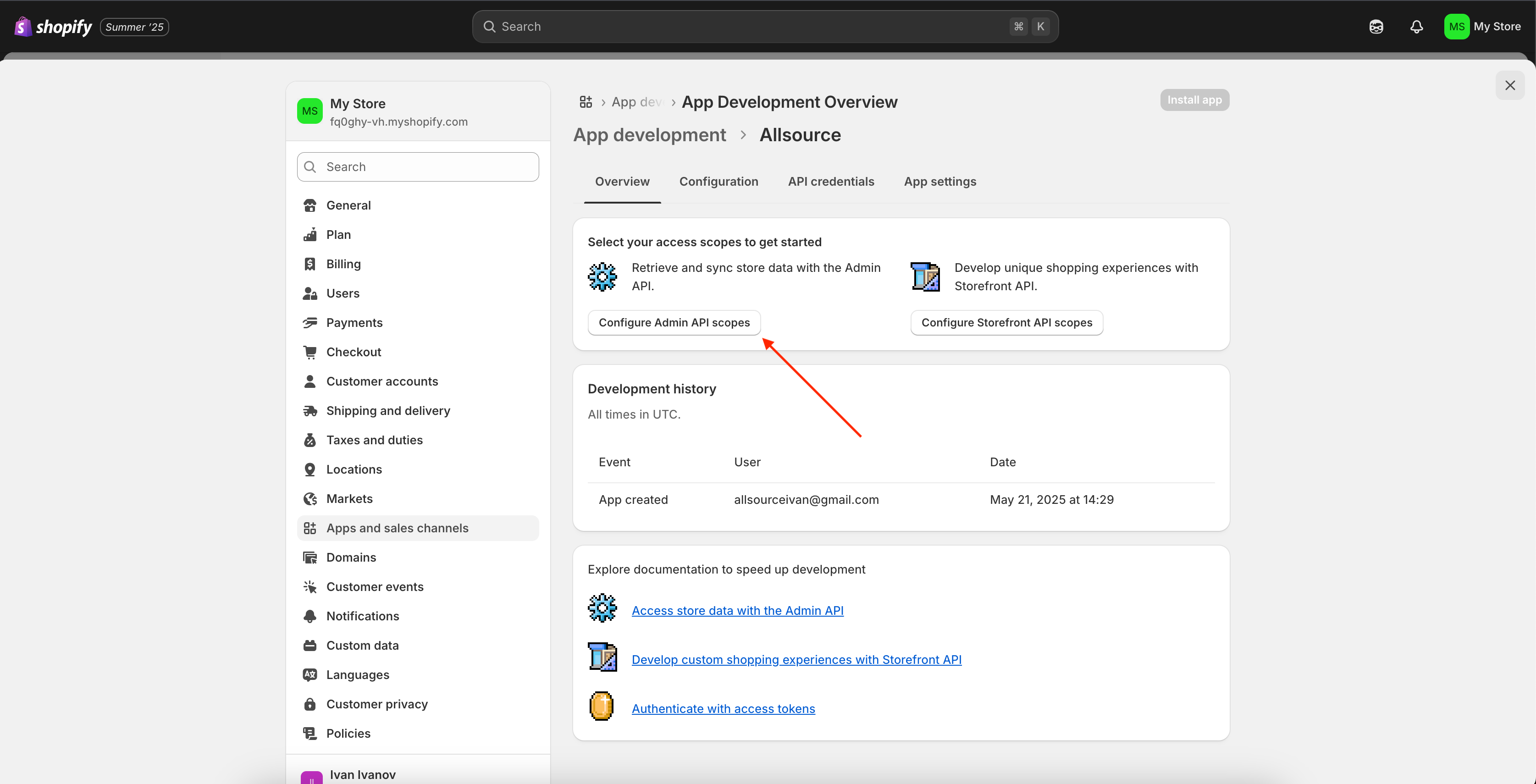Open Languages settings

coord(357,675)
